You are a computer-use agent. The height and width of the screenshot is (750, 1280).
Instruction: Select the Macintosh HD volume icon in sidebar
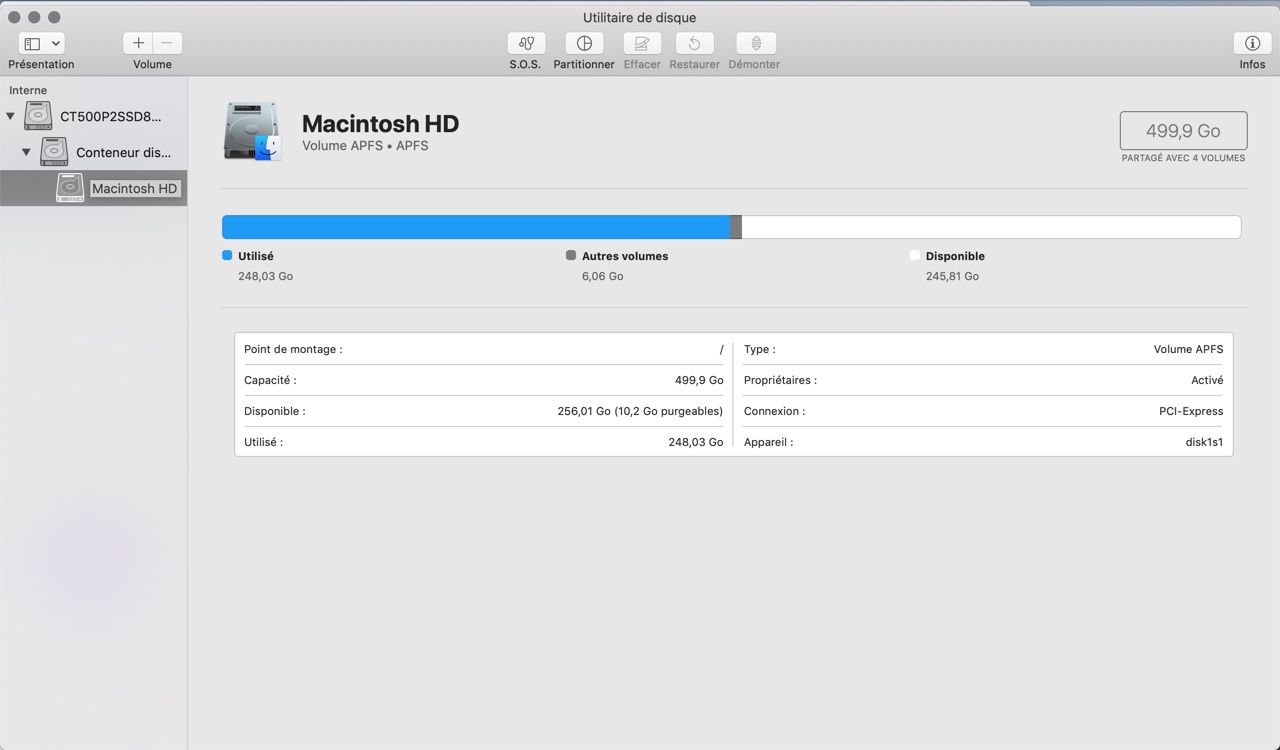tap(70, 188)
